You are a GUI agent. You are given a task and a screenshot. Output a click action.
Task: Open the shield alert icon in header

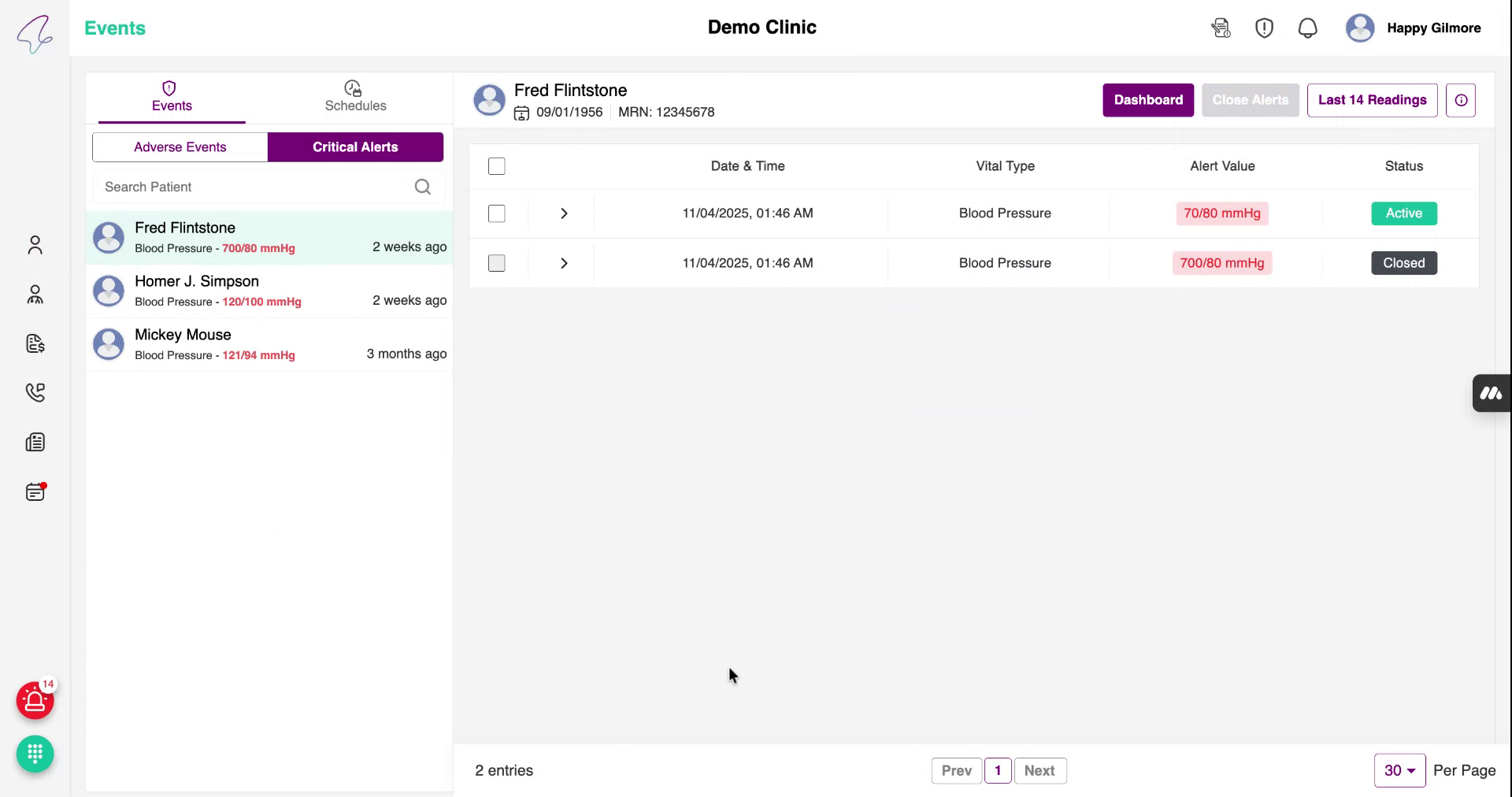tap(1264, 28)
